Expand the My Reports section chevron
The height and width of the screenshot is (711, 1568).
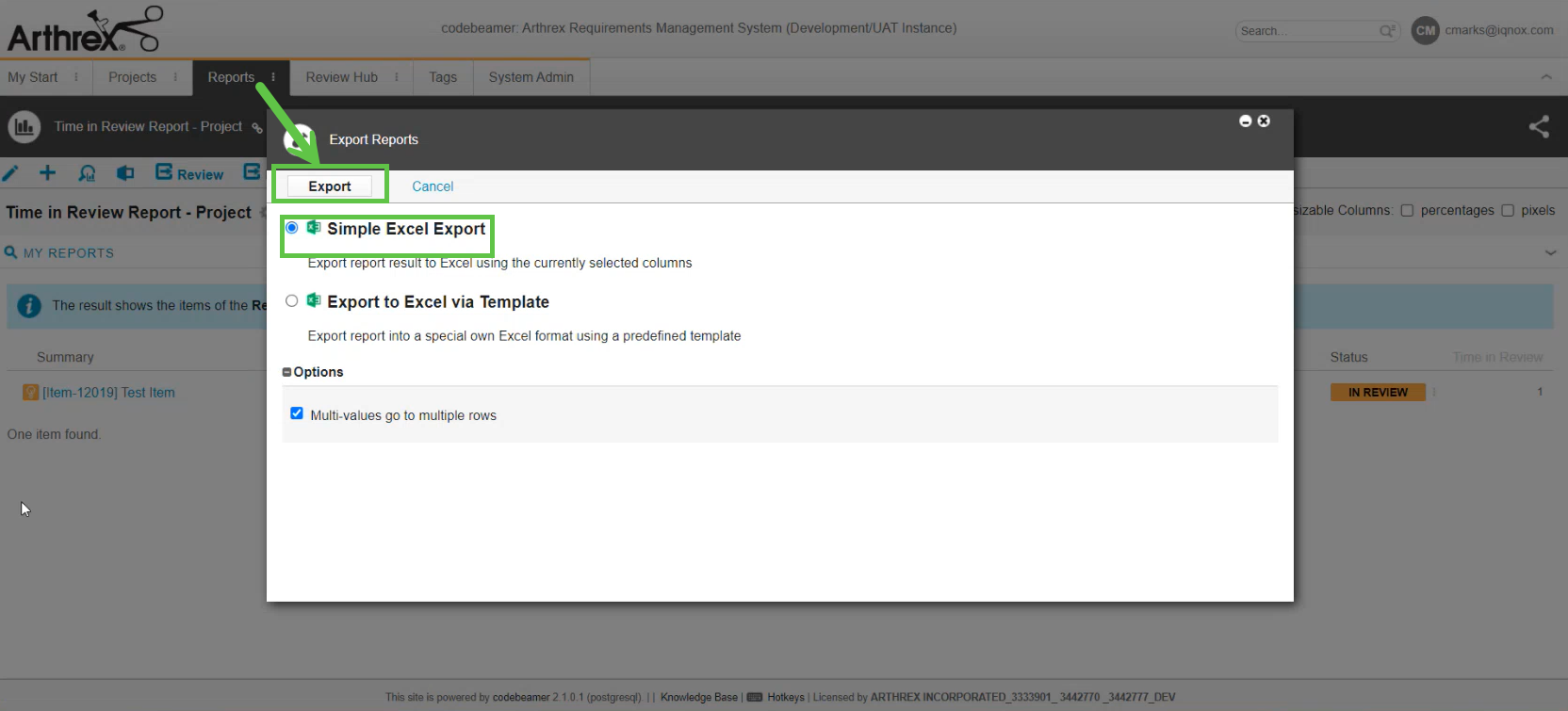tap(1550, 252)
